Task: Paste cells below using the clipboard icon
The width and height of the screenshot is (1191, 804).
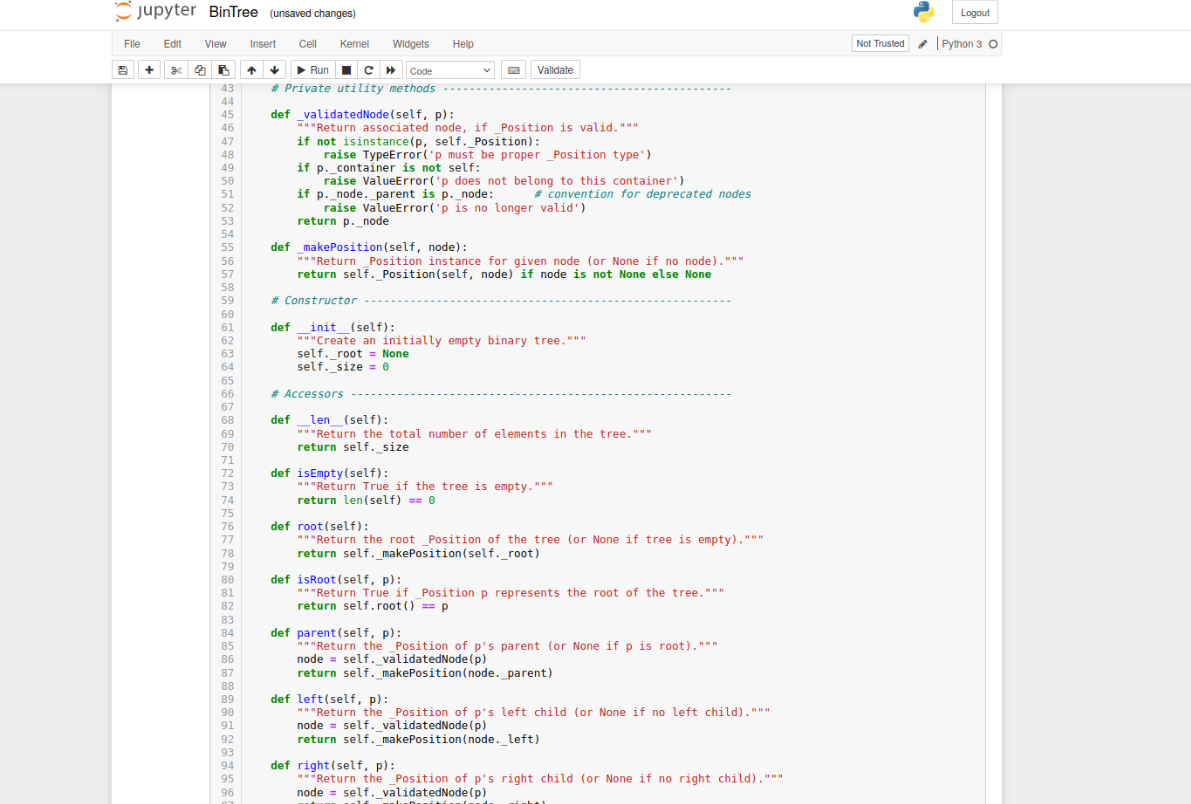Action: tap(223, 69)
